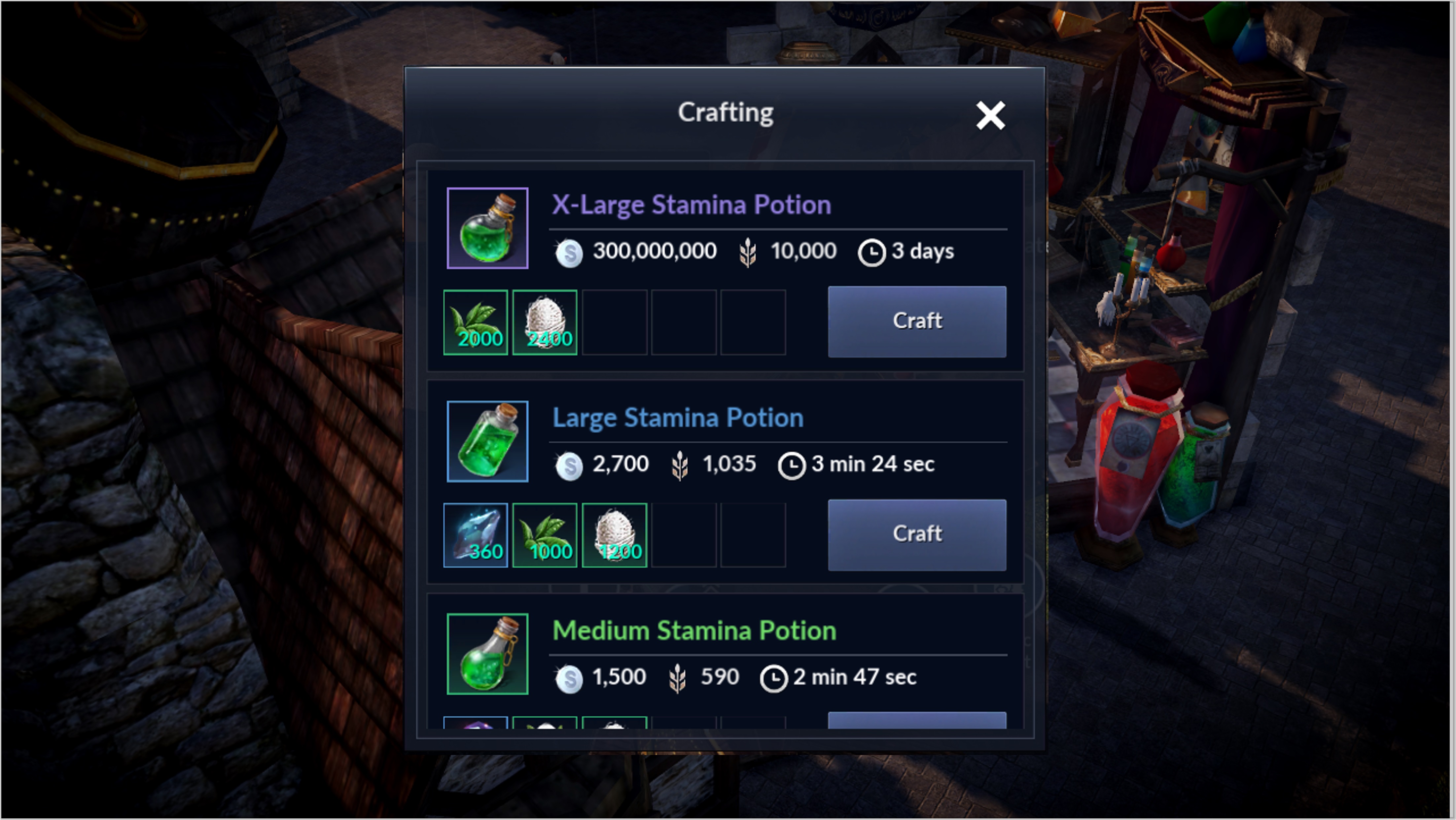The height and width of the screenshot is (820, 1456).
Task: Click the wheat icon beside 10,000
Action: click(748, 252)
